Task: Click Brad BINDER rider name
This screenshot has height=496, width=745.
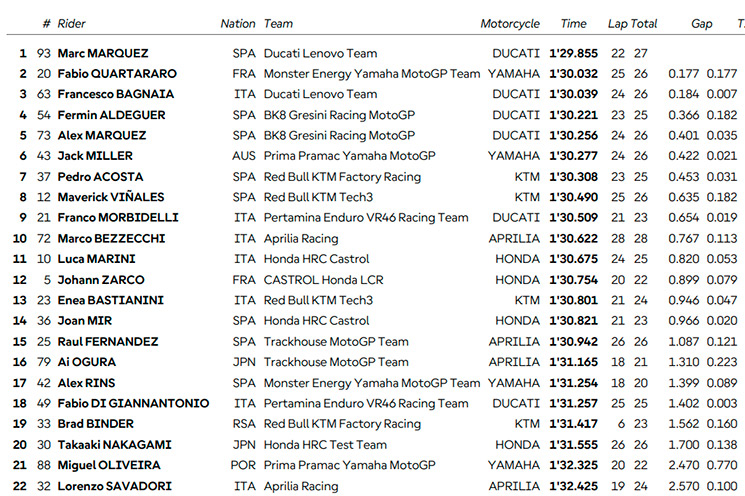Action: click(x=96, y=424)
